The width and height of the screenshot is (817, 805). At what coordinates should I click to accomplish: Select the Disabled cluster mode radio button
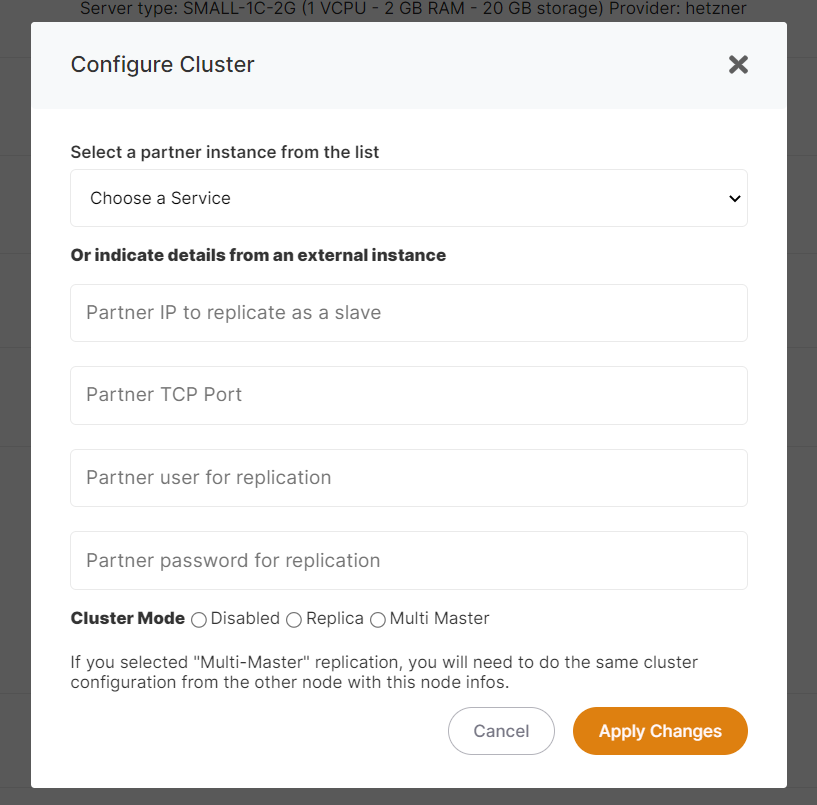tap(199, 620)
